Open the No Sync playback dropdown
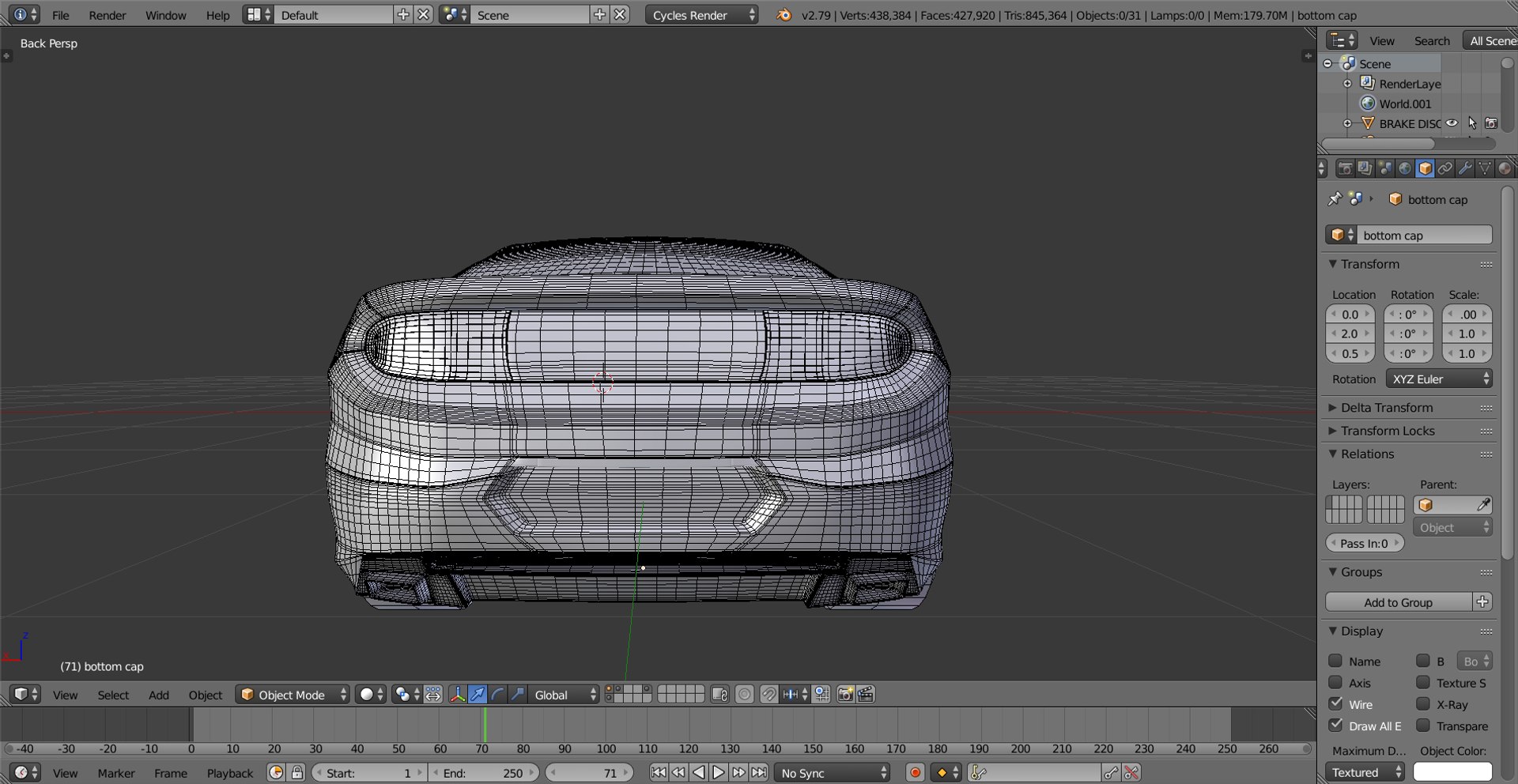The image size is (1518, 784). [833, 773]
